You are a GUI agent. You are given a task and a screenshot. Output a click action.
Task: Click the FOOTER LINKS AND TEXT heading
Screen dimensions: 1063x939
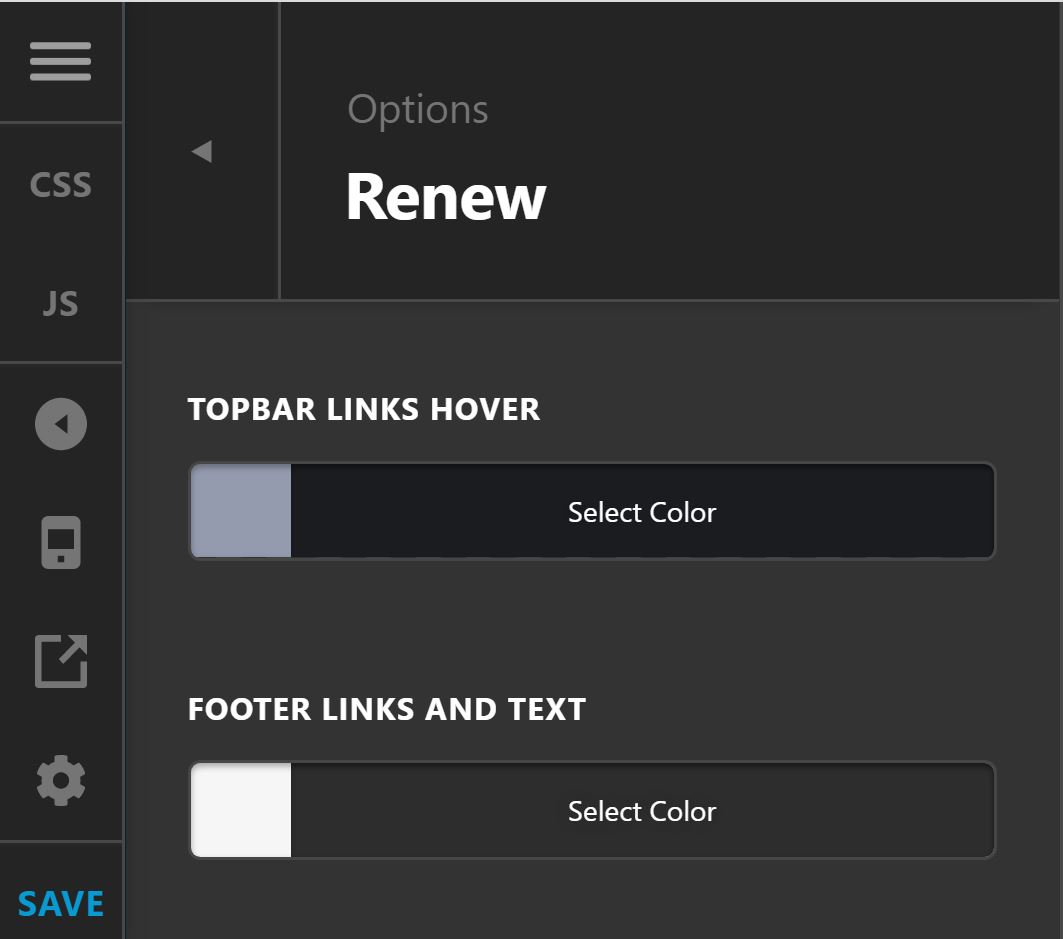[x=387, y=709]
